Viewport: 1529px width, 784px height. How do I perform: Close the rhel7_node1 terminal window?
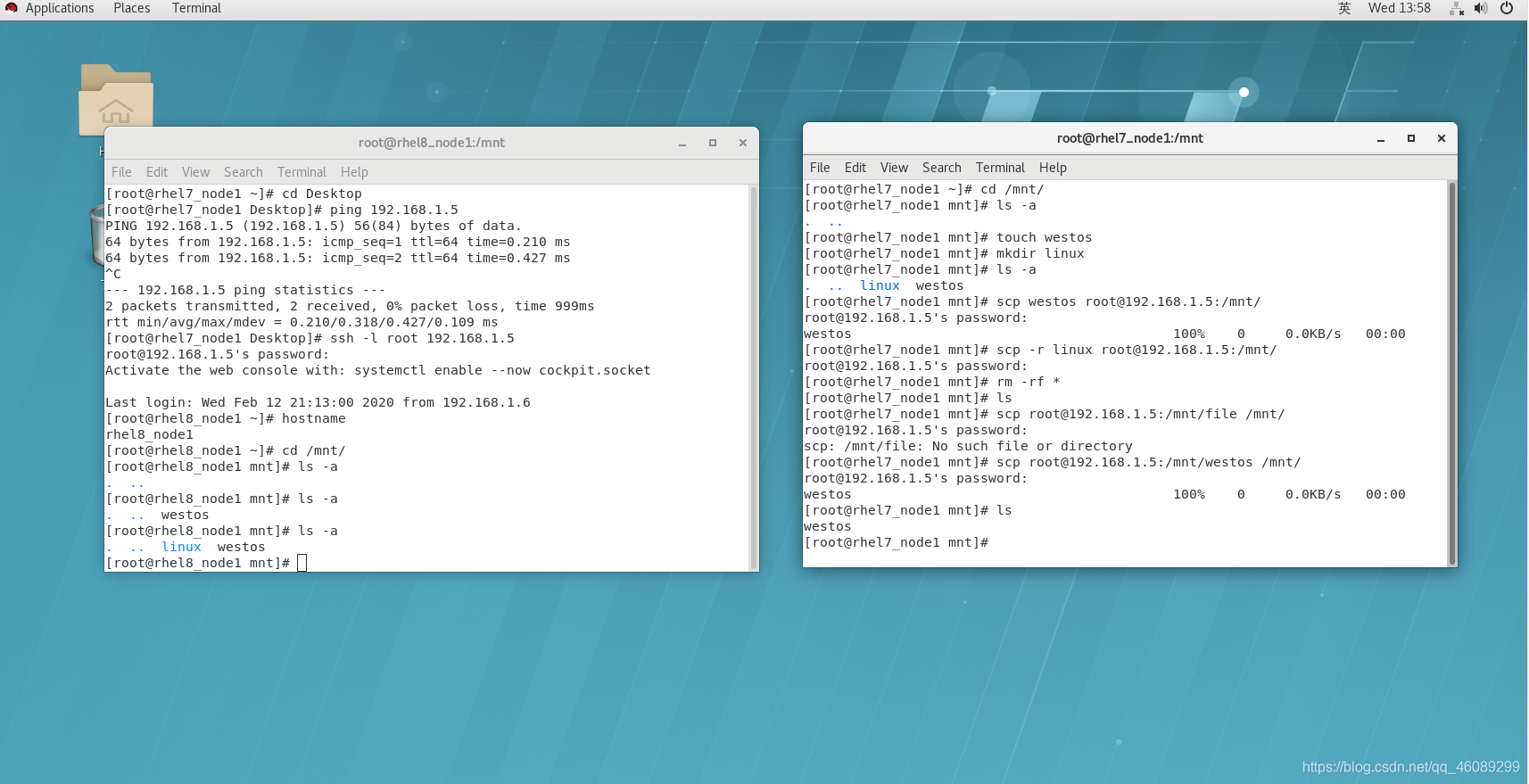click(1442, 138)
